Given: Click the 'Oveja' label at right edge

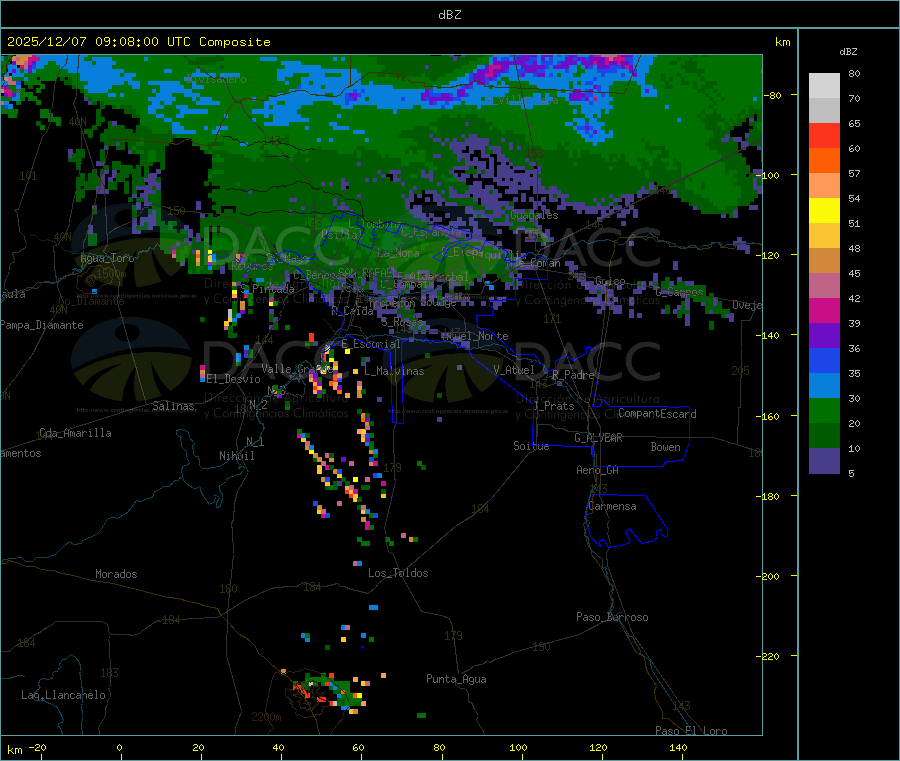Looking at the screenshot, I should tap(747, 305).
